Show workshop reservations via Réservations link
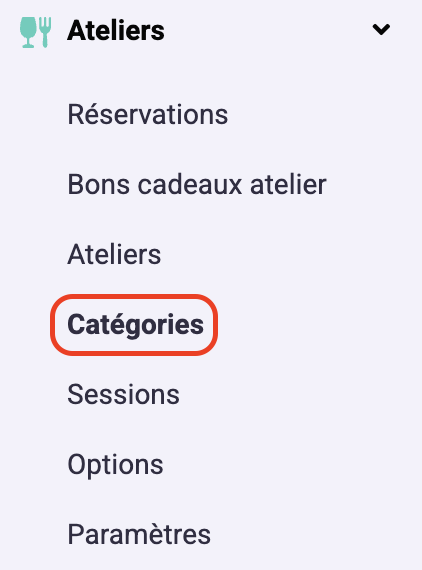This screenshot has height=570, width=422. [x=148, y=115]
